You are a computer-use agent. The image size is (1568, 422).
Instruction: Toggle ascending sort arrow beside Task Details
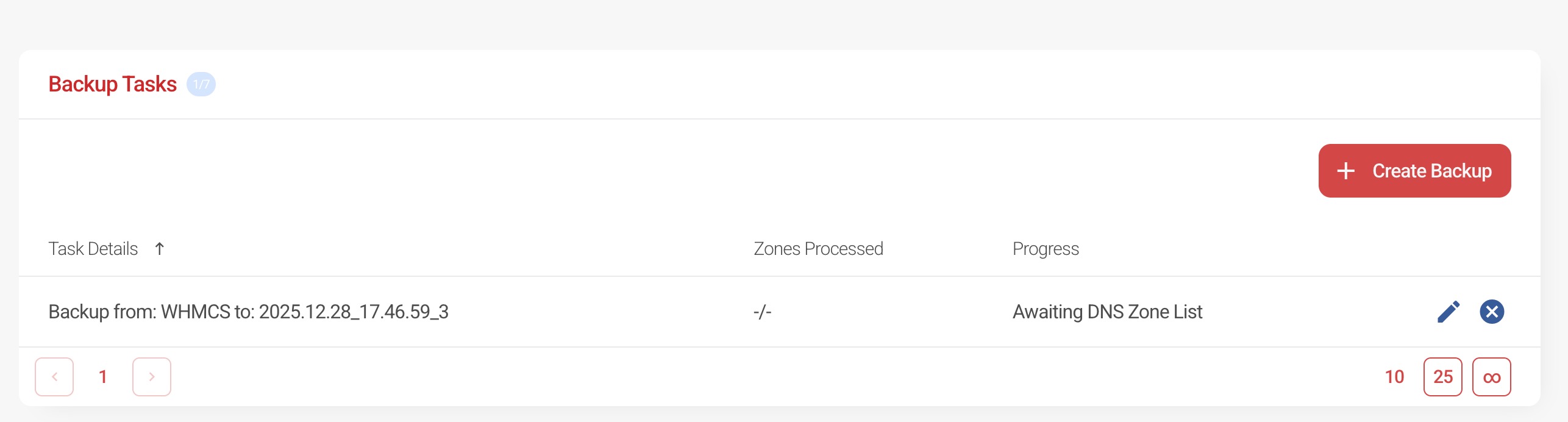click(x=160, y=249)
